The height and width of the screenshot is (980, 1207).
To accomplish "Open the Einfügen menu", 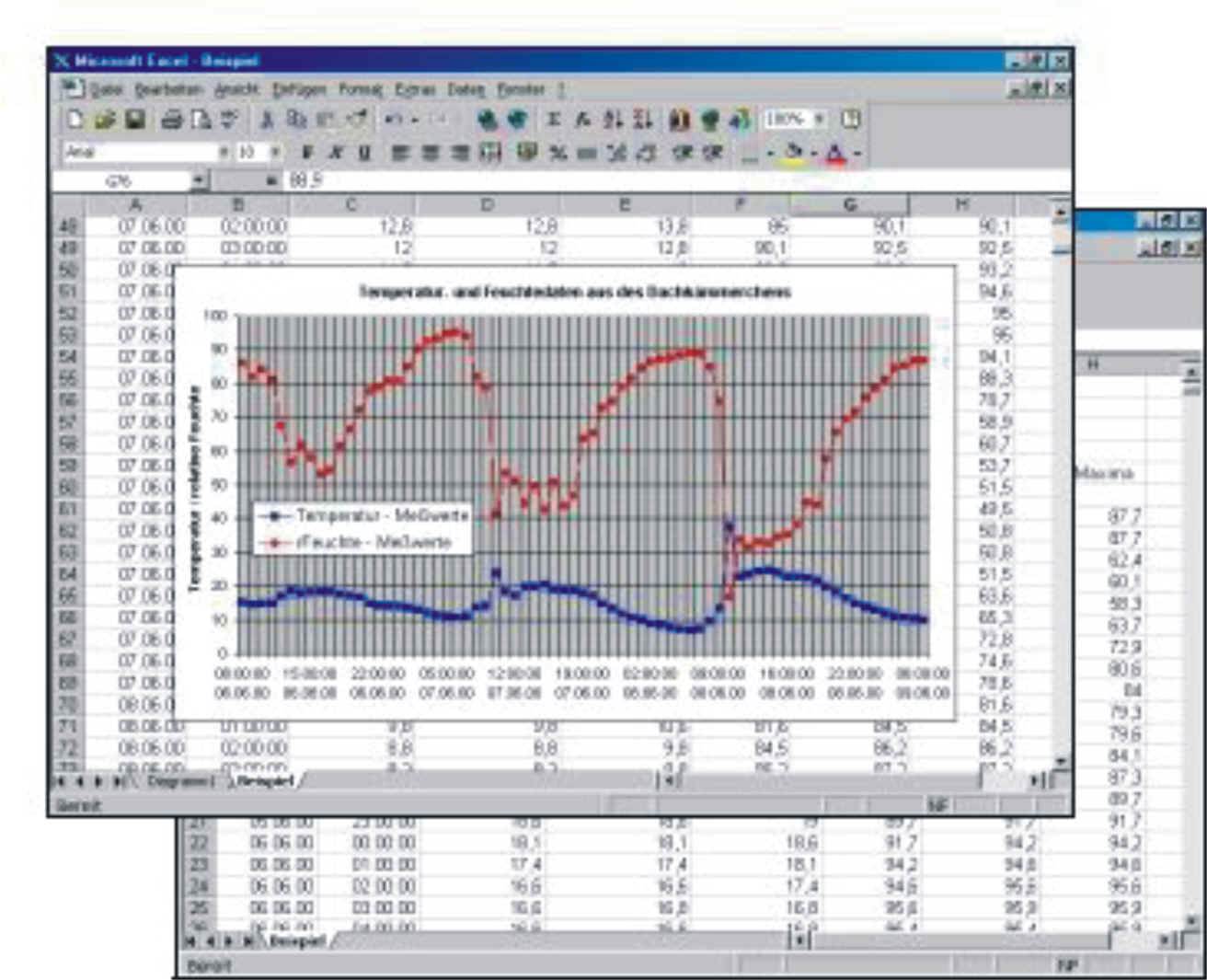I will pyautogui.click(x=299, y=90).
